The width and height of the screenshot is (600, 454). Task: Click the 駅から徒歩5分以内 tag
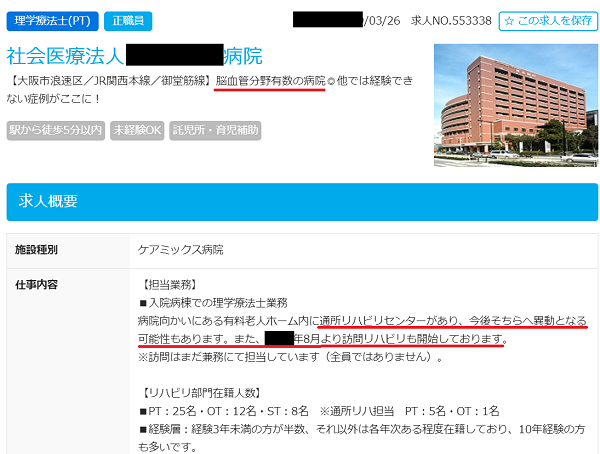point(55,131)
